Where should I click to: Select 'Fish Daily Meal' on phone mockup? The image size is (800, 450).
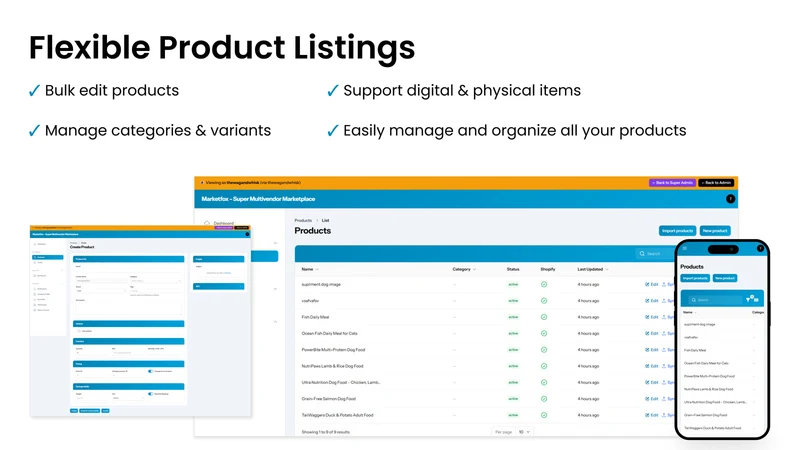(x=695, y=350)
